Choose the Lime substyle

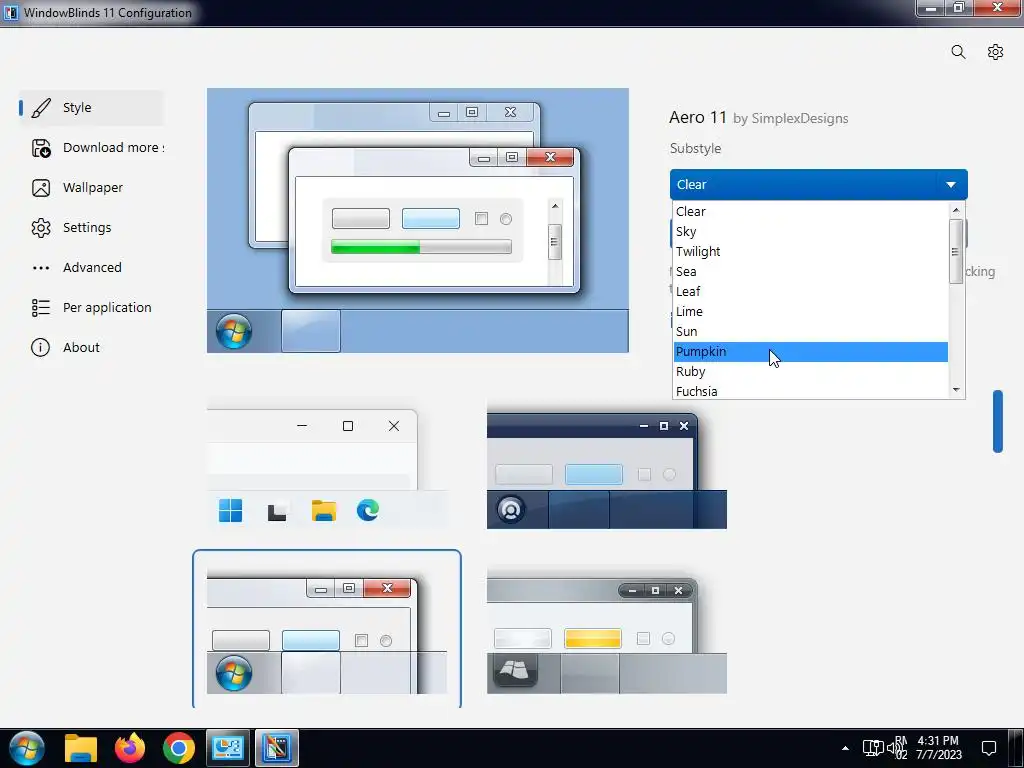(810, 312)
